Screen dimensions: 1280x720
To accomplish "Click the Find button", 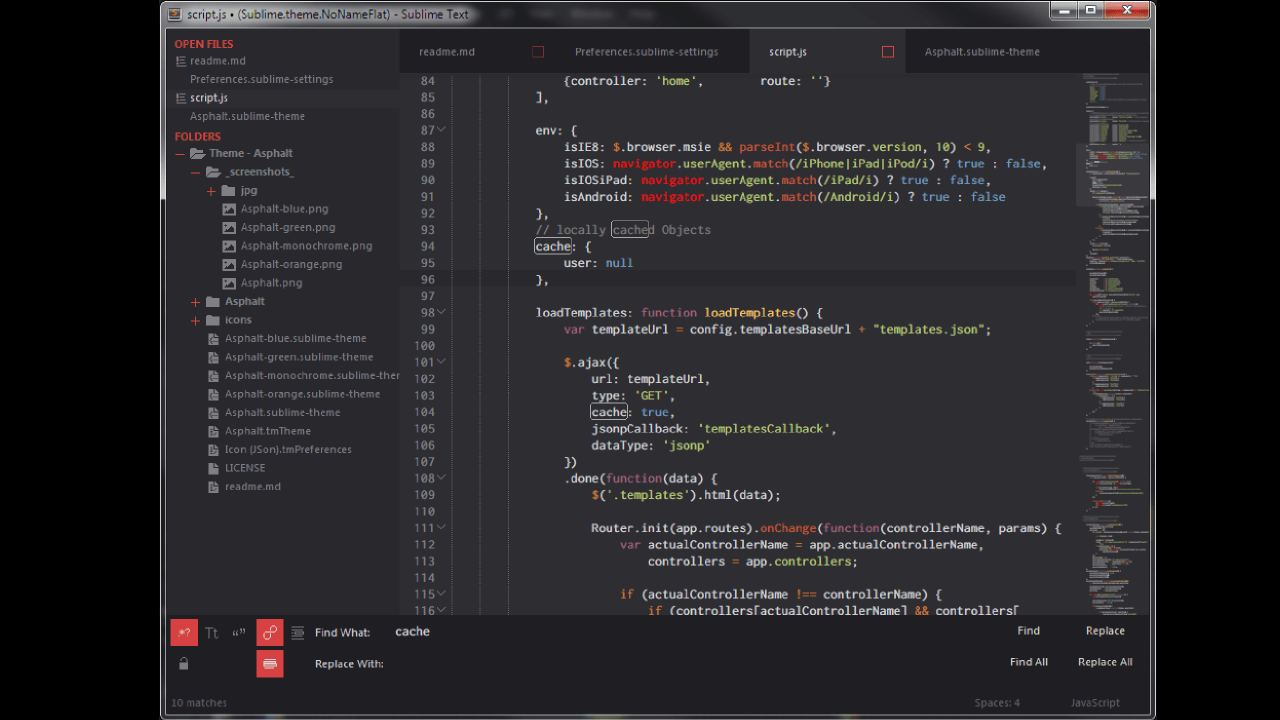I will 1029,631.
